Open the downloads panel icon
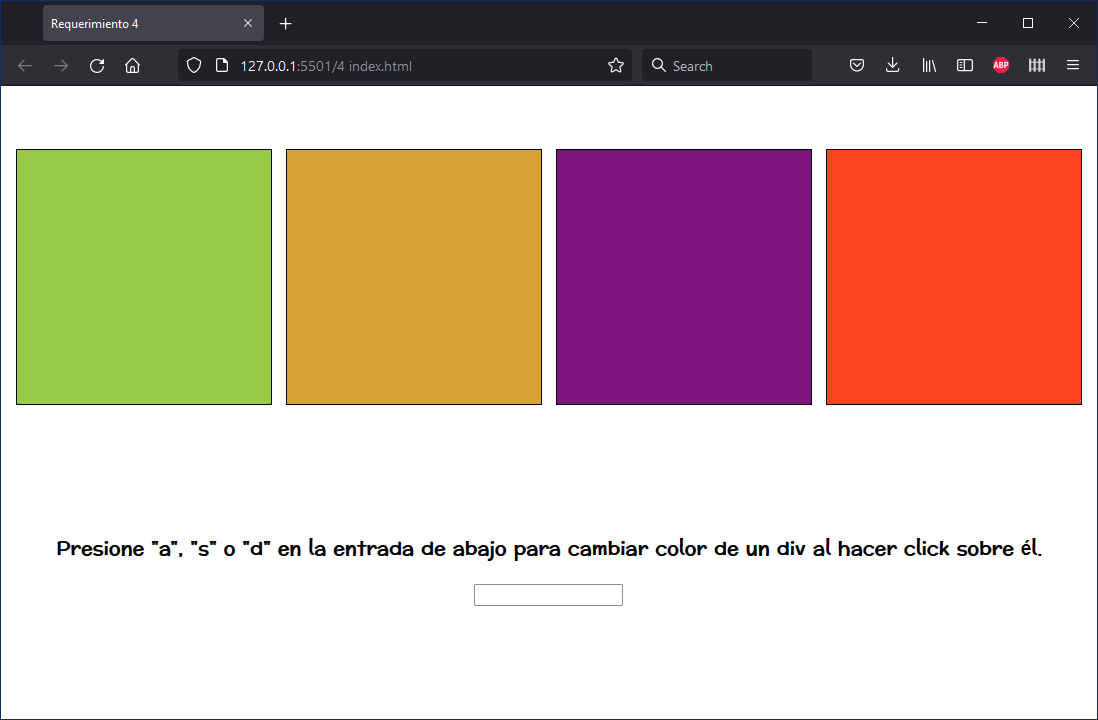 [x=892, y=65]
